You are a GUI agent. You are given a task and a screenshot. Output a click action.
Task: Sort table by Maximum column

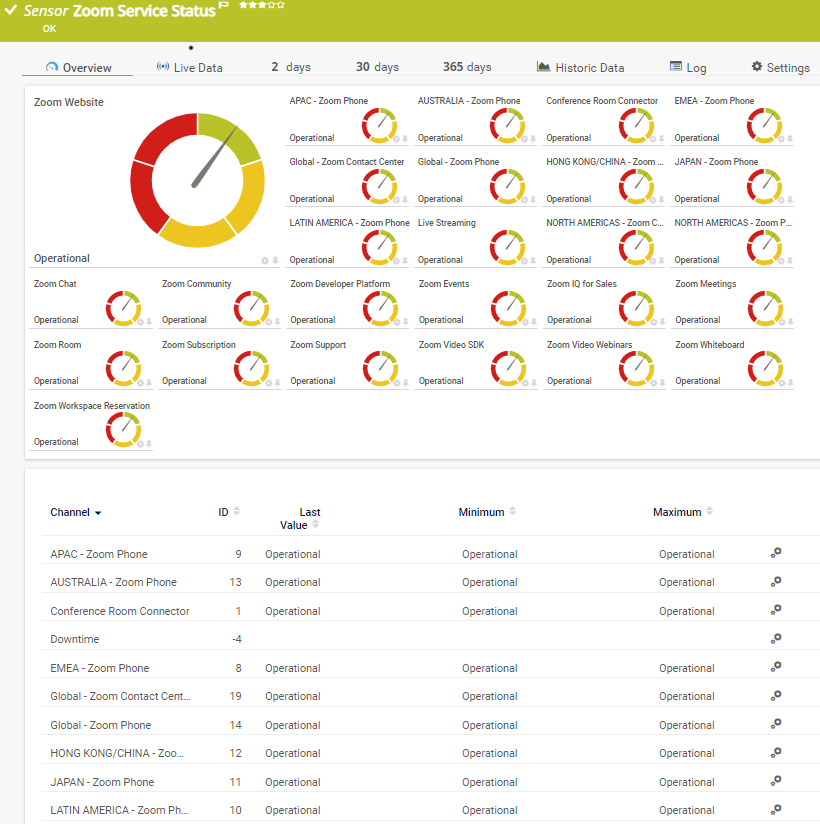[708, 512]
